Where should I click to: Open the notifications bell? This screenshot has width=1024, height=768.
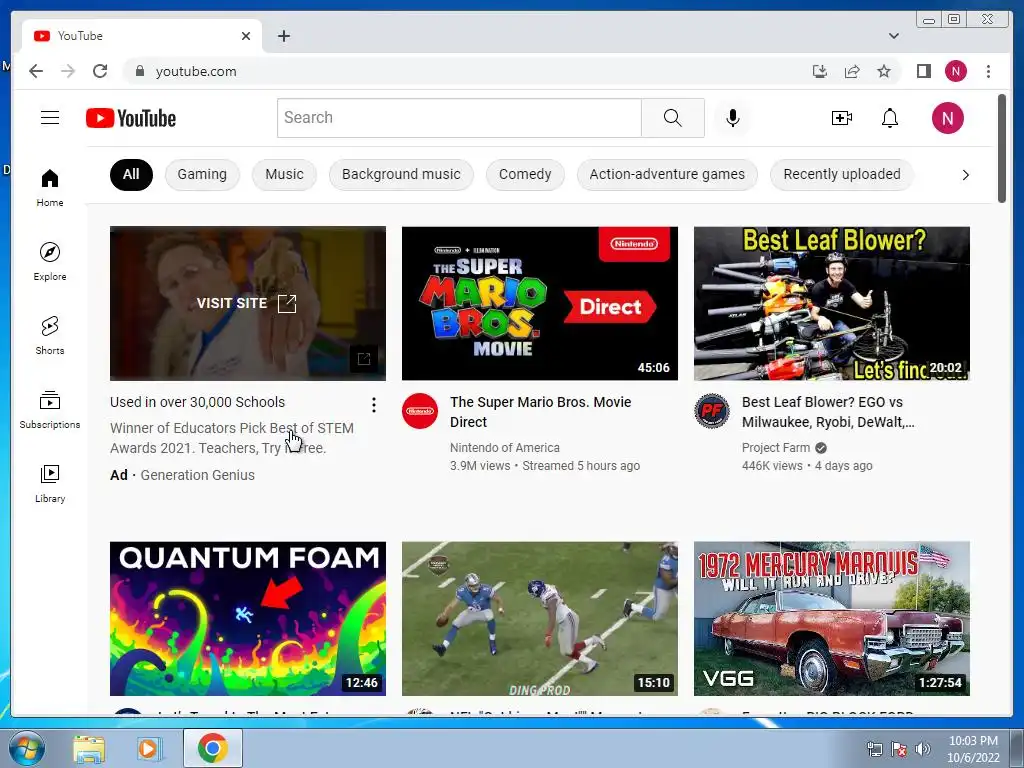click(889, 118)
